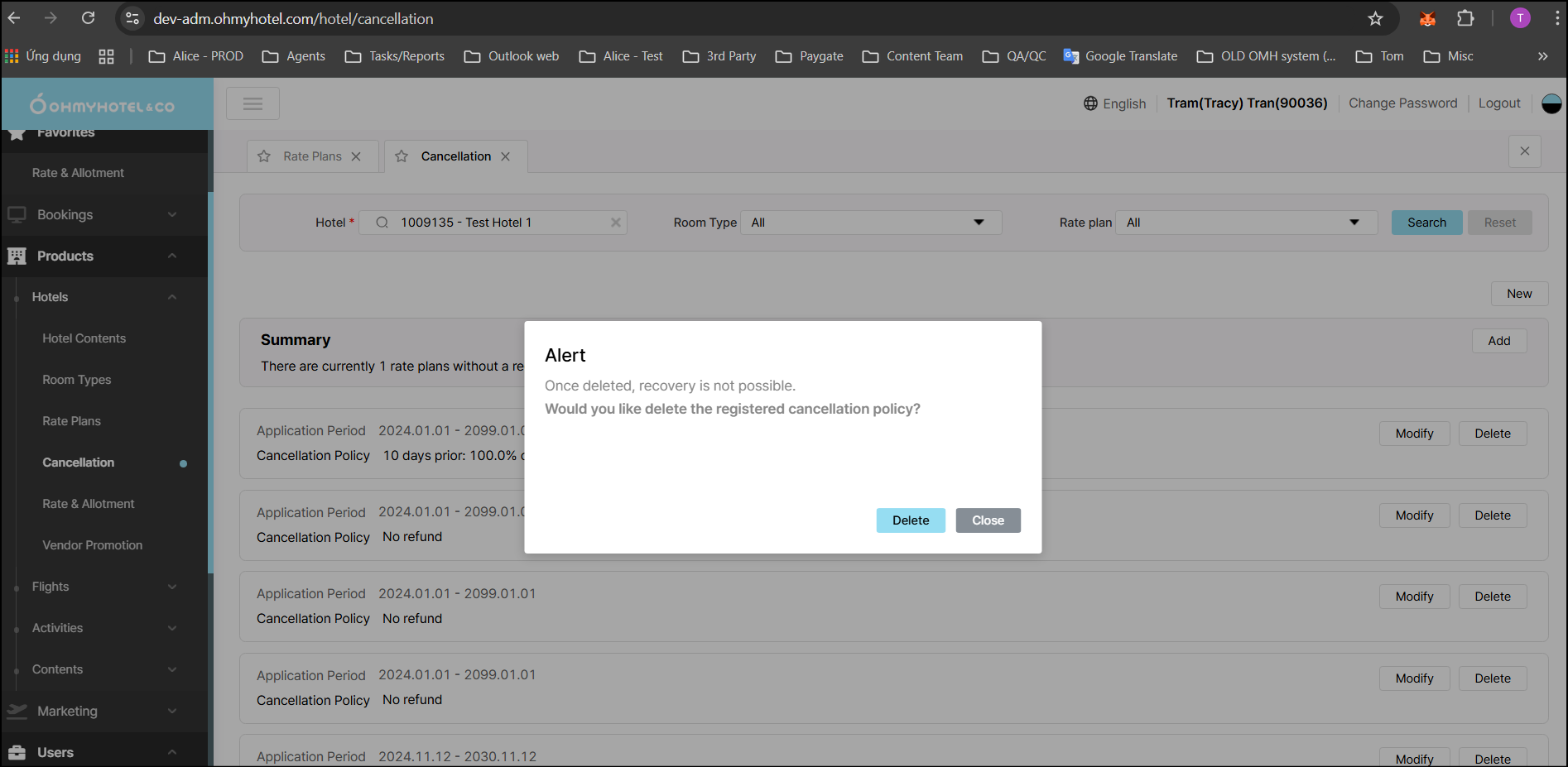Open the Room Type dropdown
The image size is (1568, 767).
coord(870,223)
